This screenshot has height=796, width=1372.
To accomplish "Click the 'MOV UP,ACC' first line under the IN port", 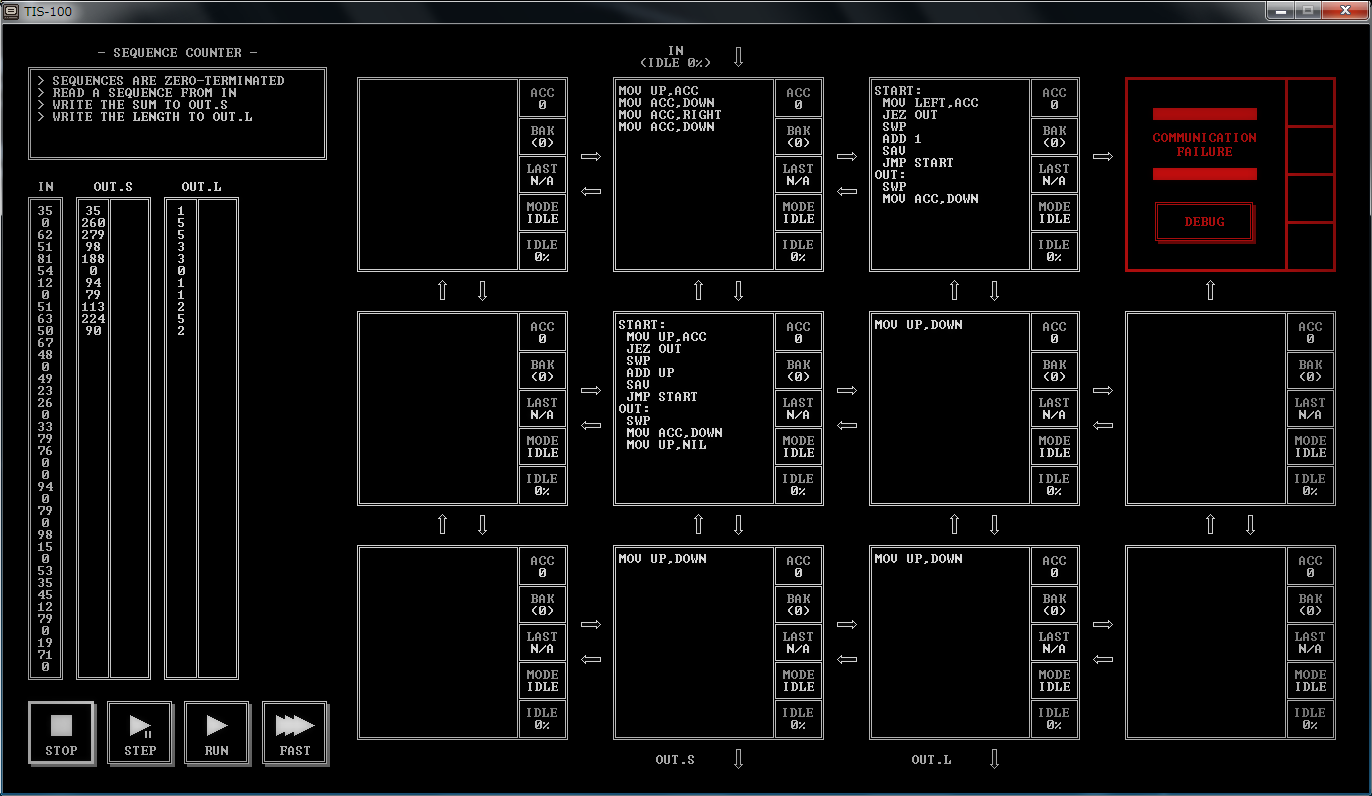I will coord(658,91).
